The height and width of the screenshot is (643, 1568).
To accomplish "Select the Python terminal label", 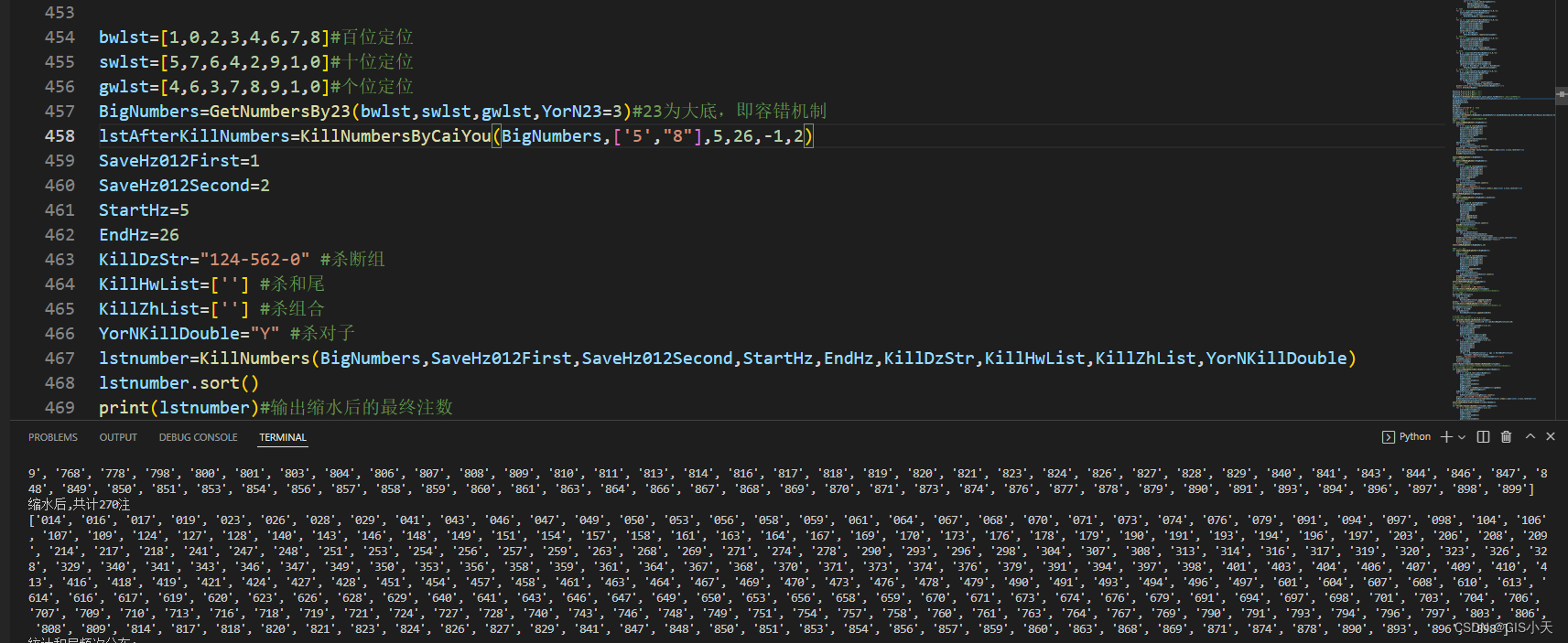I will point(1415,437).
